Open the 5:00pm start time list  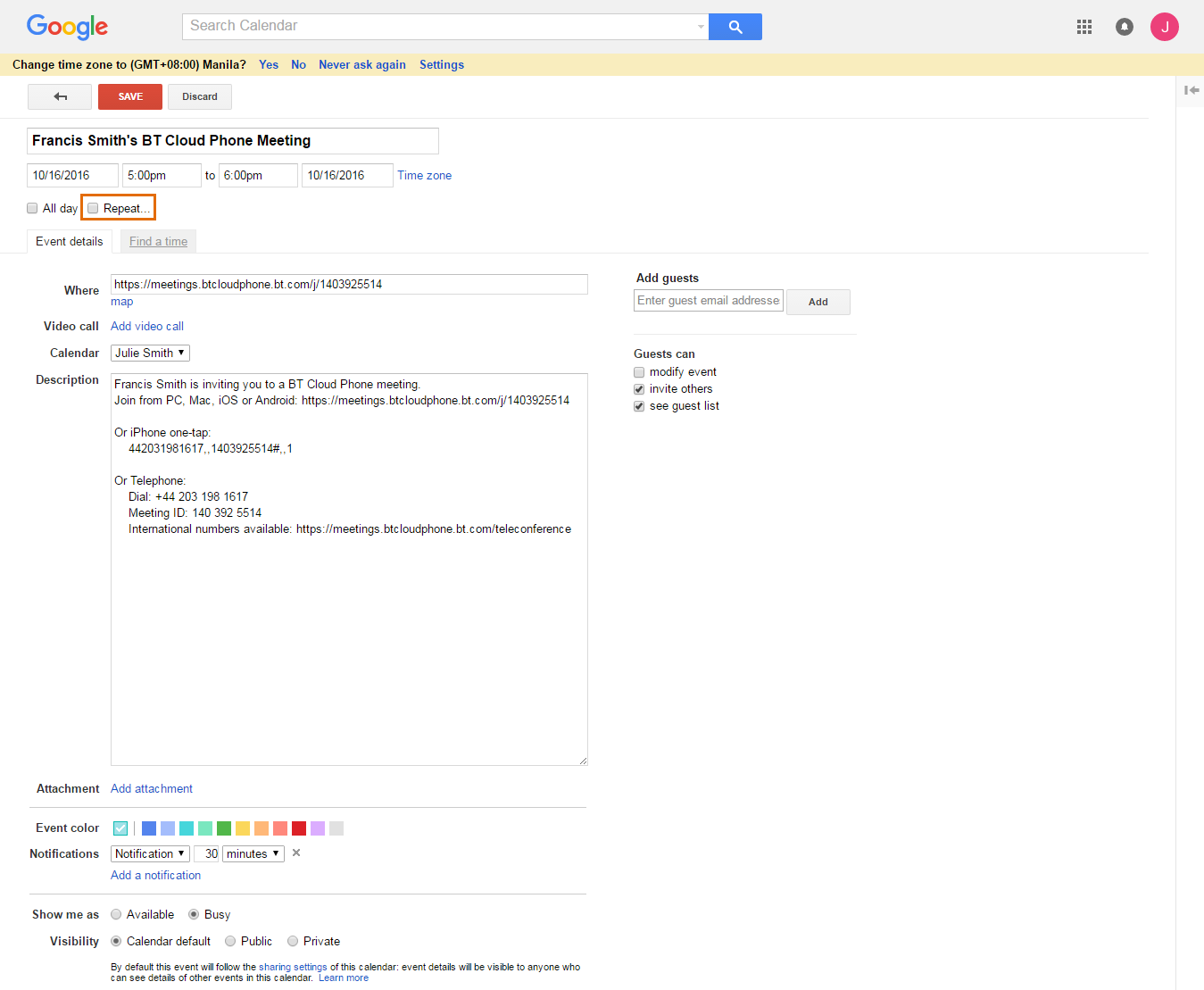point(162,176)
